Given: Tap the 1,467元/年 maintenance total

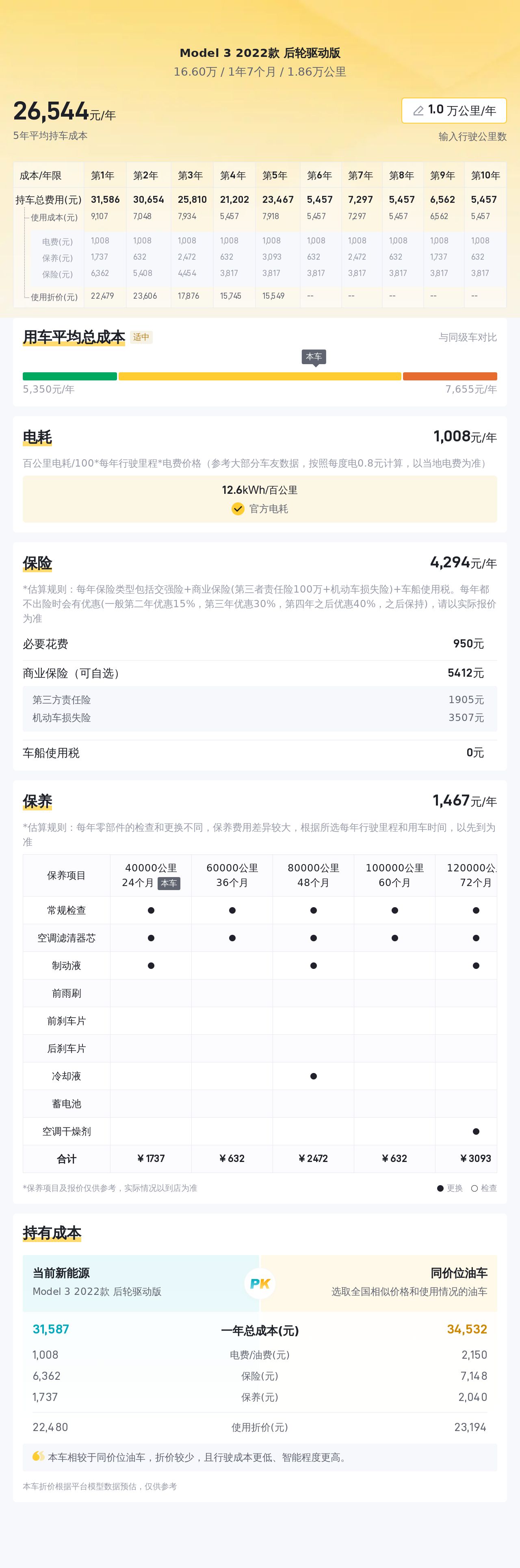Looking at the screenshot, I should tap(465, 800).
